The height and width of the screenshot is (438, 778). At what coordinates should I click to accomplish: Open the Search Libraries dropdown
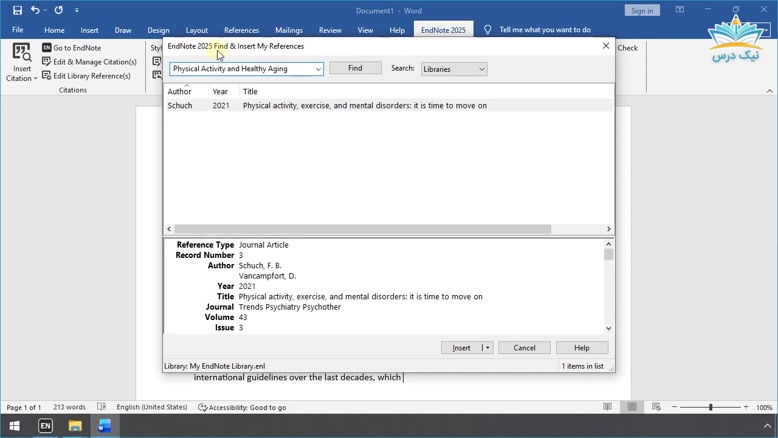tap(454, 69)
